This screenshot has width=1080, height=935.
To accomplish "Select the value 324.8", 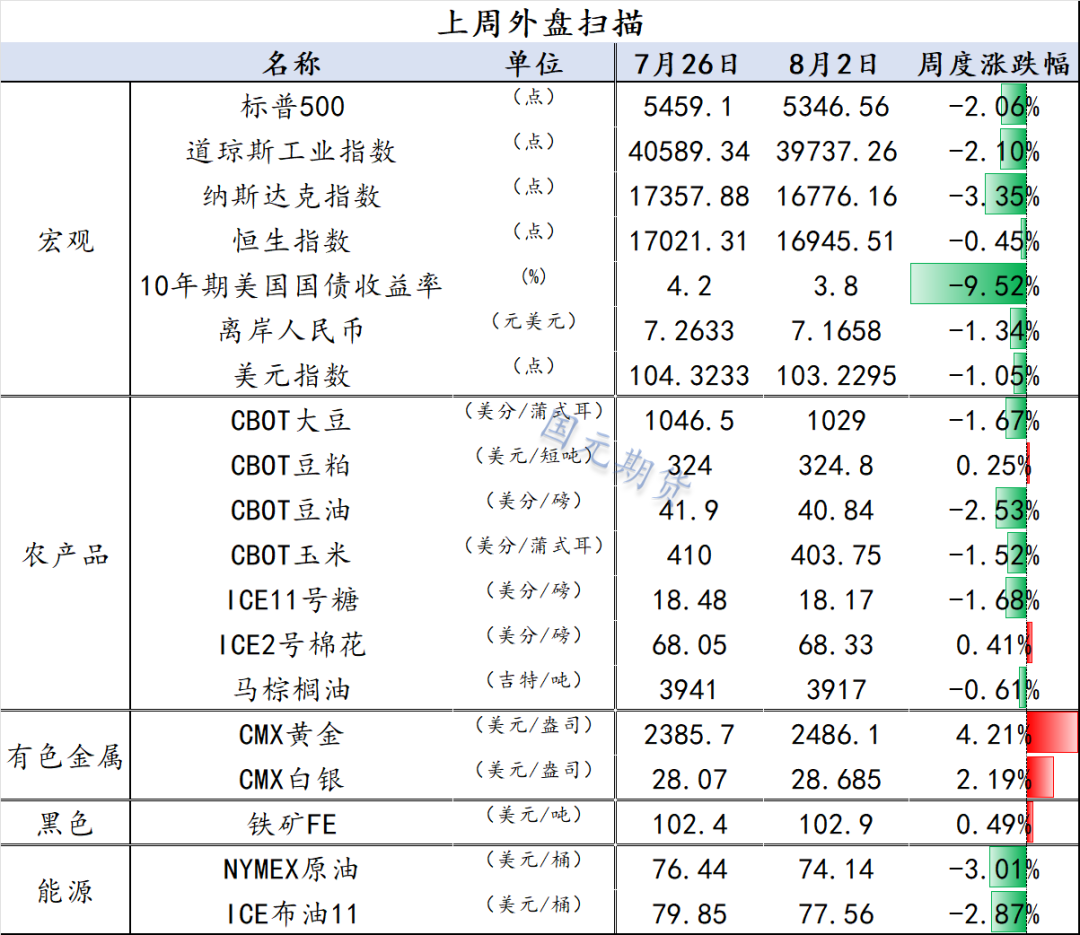I will (835, 465).
